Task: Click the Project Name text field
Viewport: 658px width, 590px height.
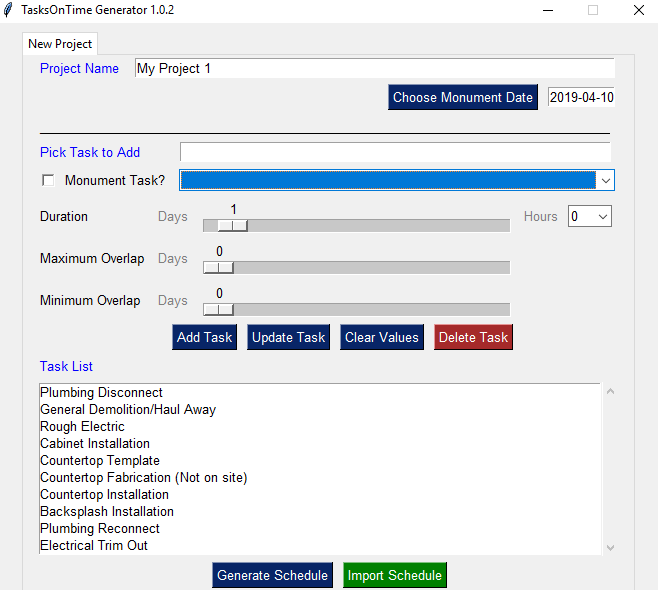Action: pos(374,69)
